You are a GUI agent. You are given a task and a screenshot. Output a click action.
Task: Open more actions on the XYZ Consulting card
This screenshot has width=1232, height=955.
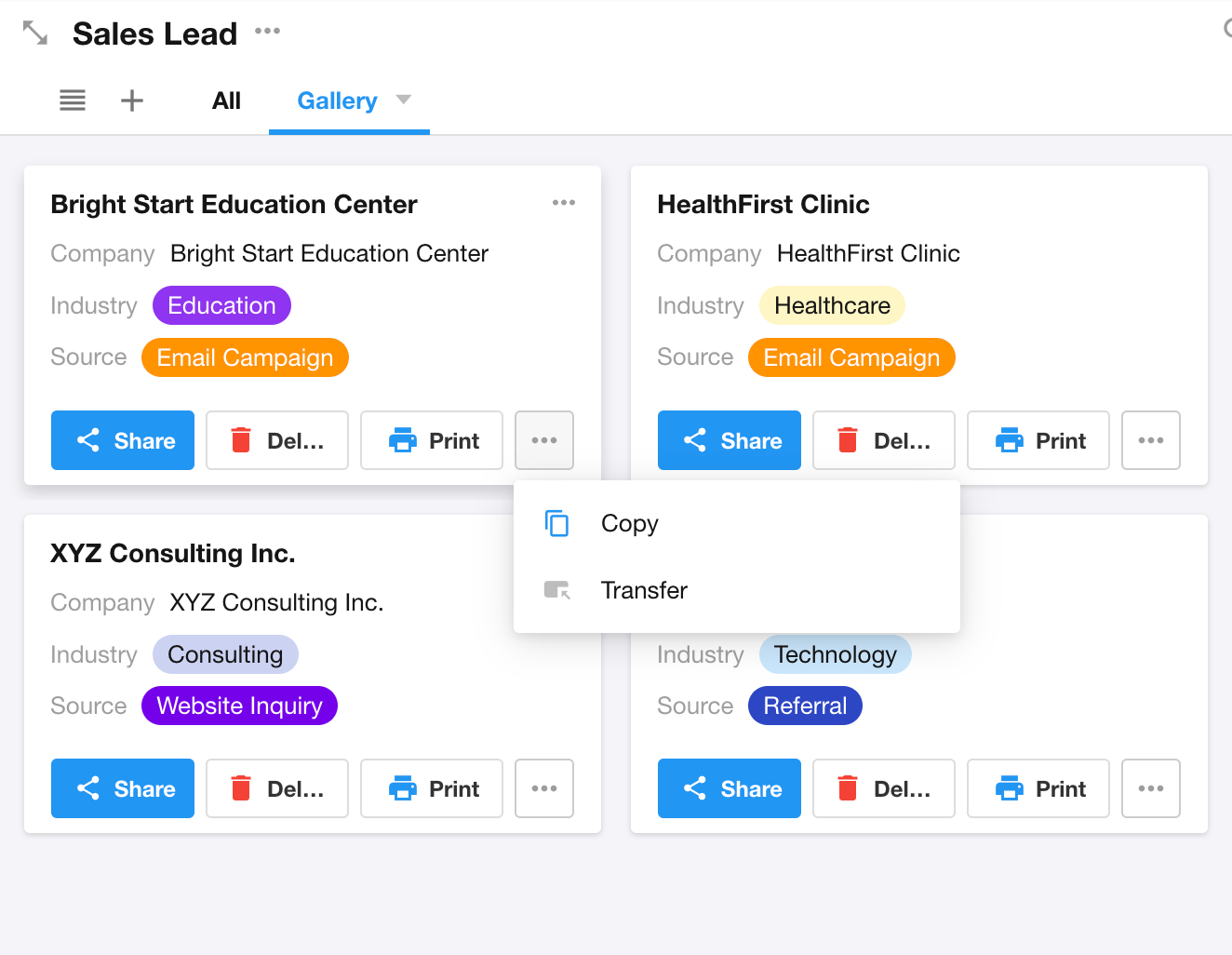point(544,788)
